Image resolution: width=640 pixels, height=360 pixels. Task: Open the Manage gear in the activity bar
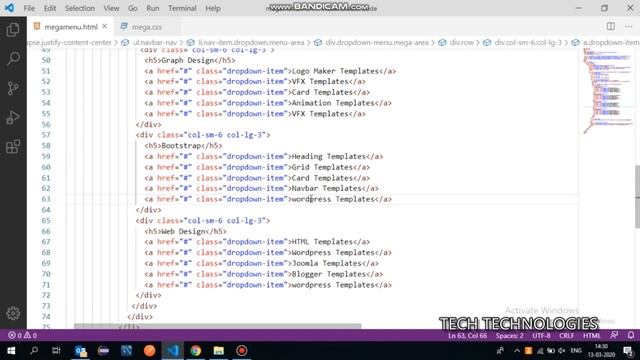[x=13, y=313]
